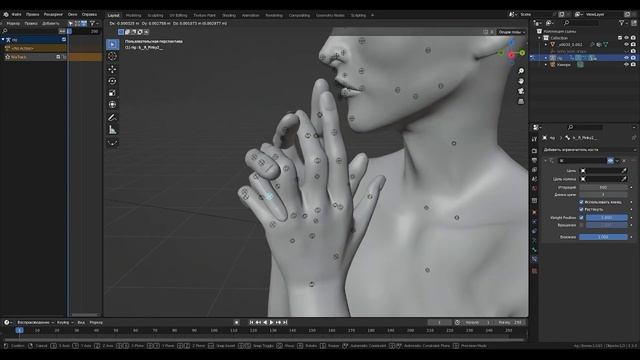
Task: Click the Конец end frame field
Action: click(510, 322)
